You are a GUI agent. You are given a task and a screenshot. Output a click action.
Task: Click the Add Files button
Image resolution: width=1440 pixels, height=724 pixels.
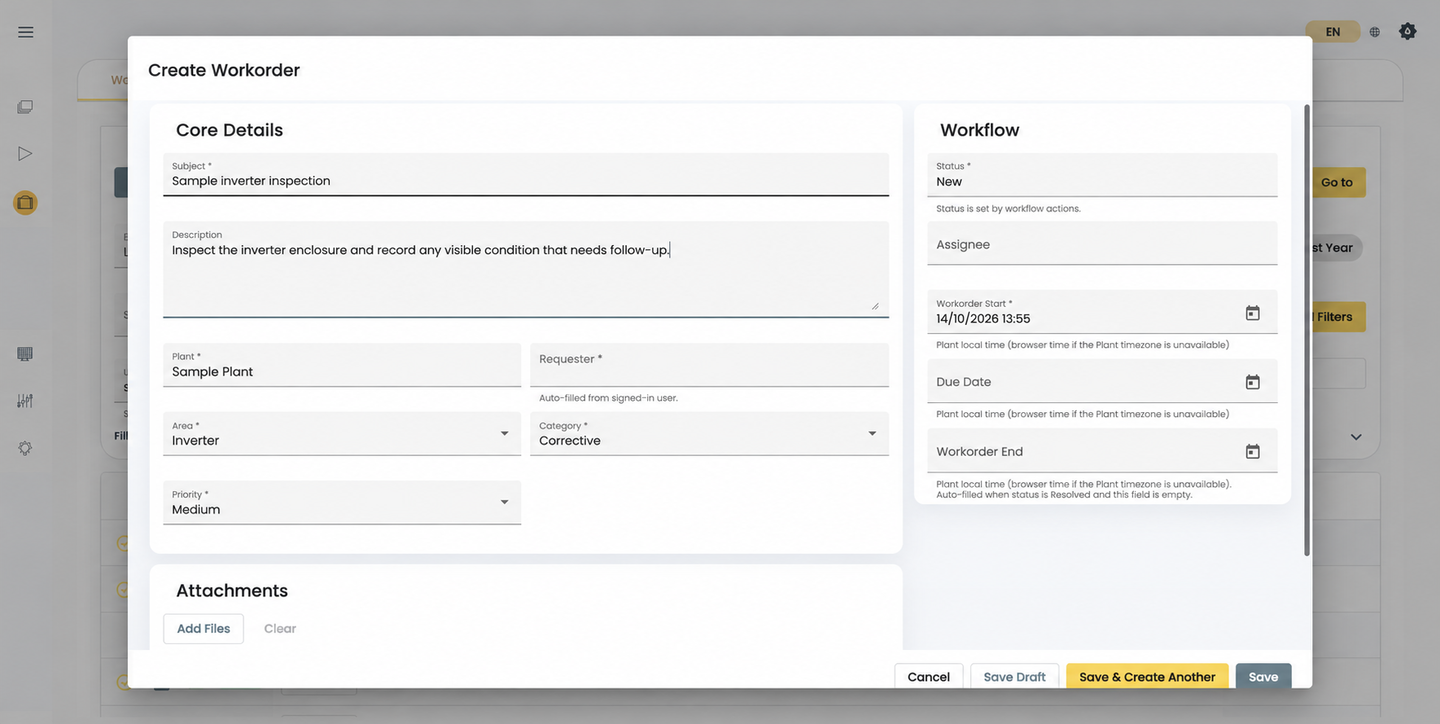[203, 629]
